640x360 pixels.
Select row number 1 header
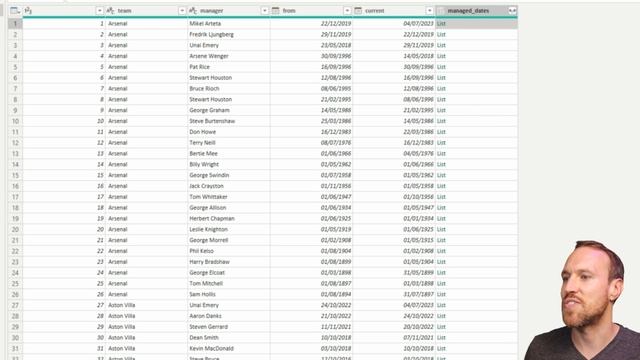(x=15, y=24)
